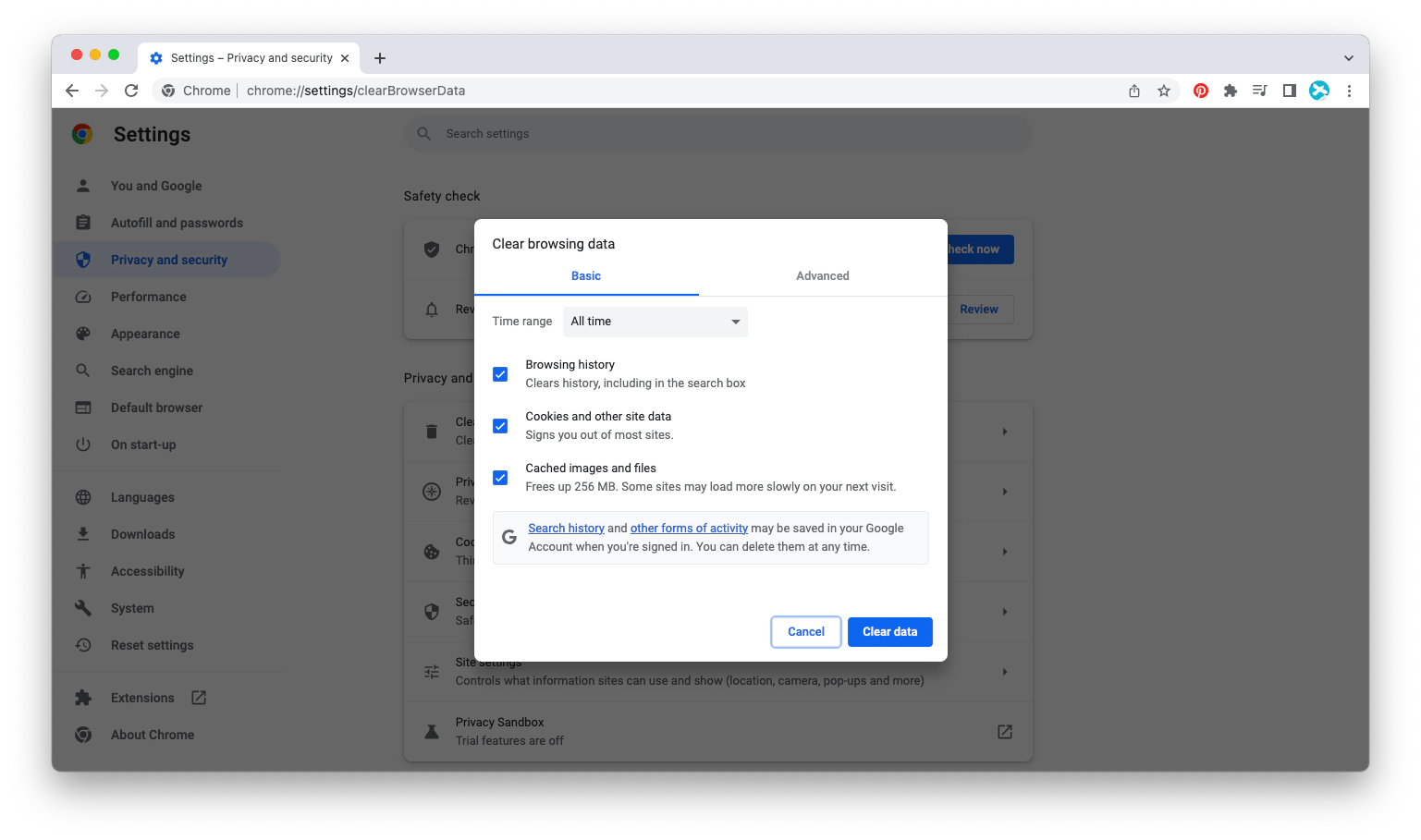Image resolution: width=1421 pixels, height=840 pixels.
Task: Click the Extensions puzzle icon in sidebar
Action: tap(83, 698)
